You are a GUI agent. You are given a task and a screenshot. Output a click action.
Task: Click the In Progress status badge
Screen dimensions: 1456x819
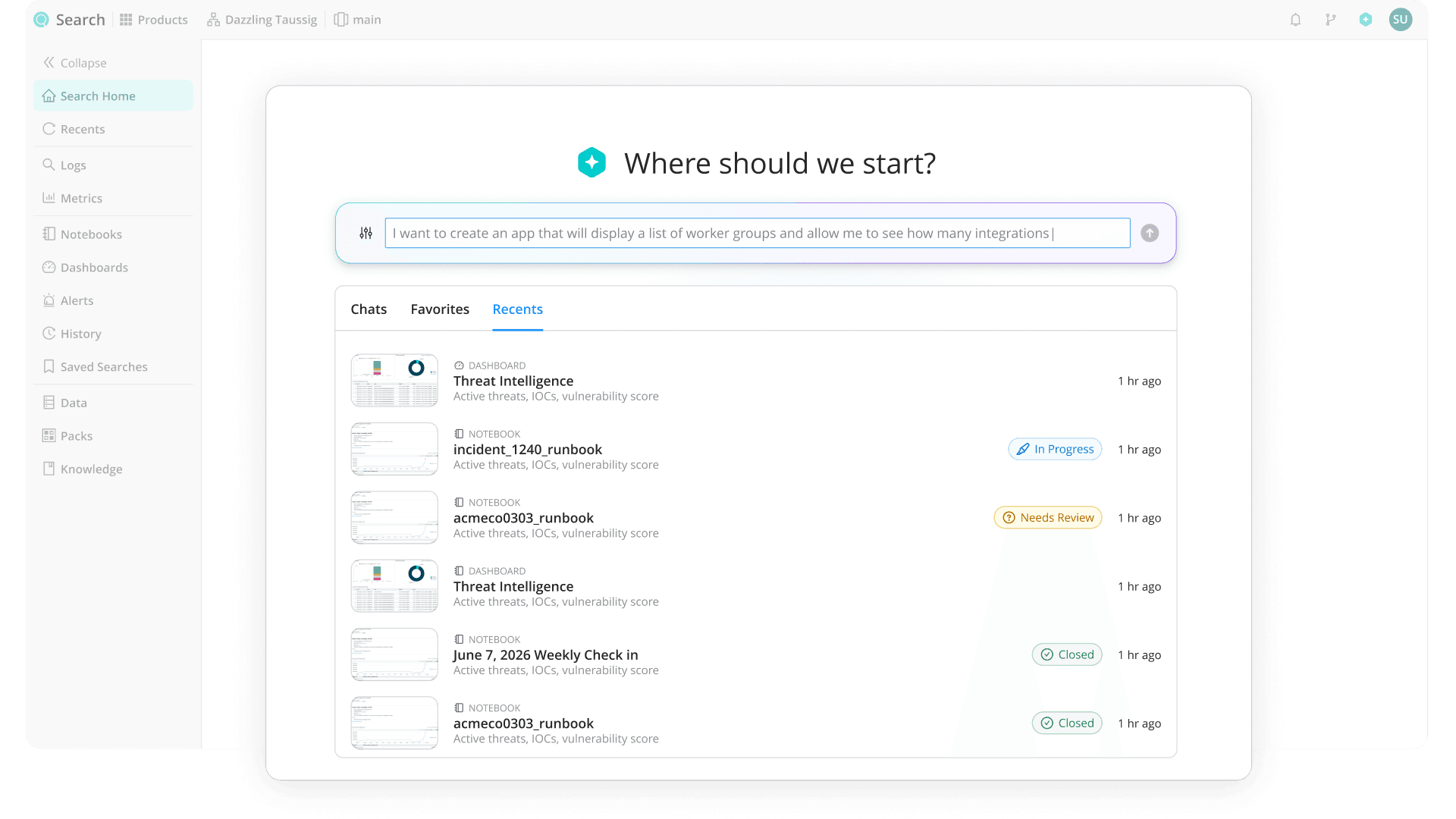1055,449
